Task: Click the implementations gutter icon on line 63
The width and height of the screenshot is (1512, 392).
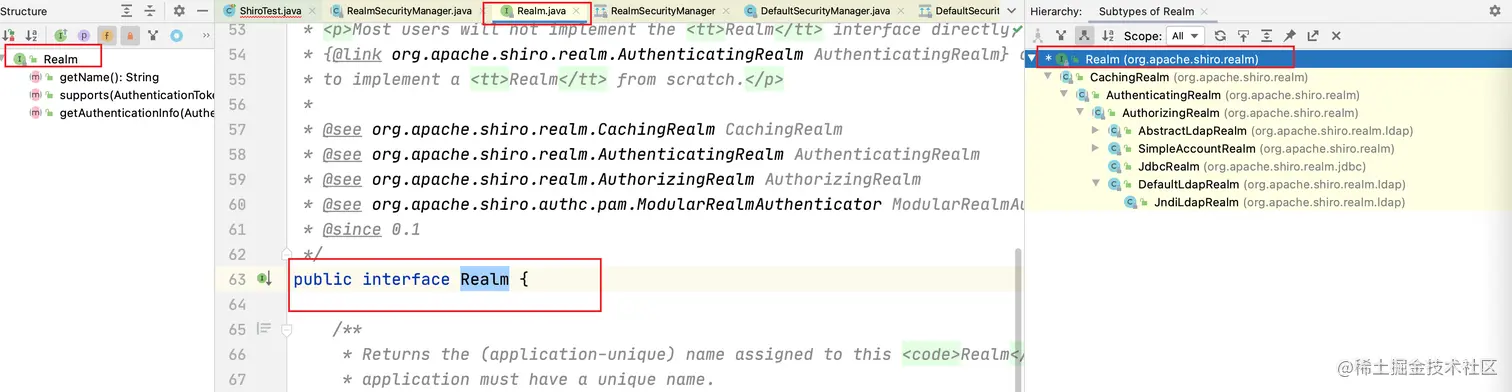Action: (266, 279)
